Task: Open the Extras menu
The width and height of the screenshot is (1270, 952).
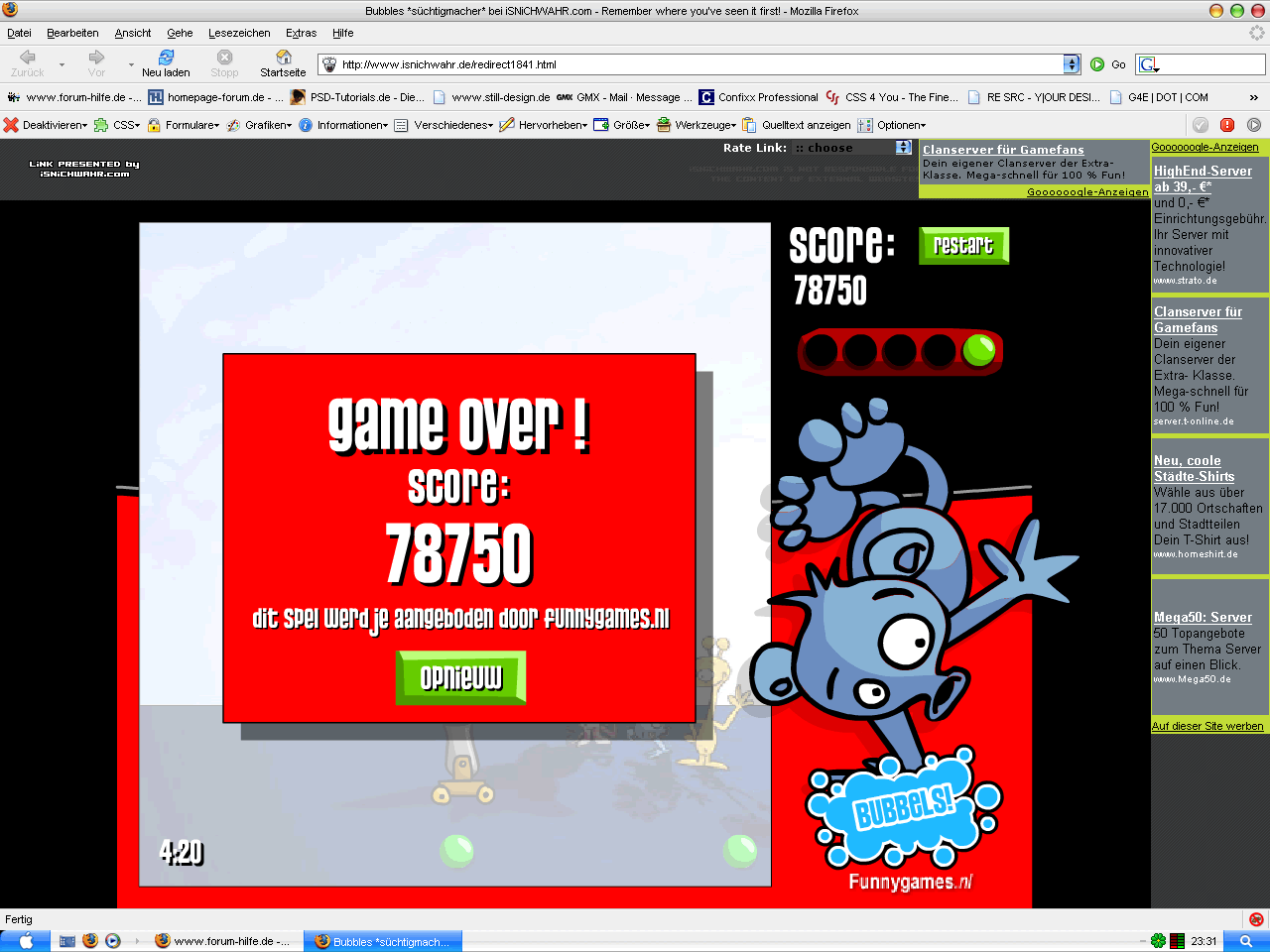Action: [x=301, y=33]
